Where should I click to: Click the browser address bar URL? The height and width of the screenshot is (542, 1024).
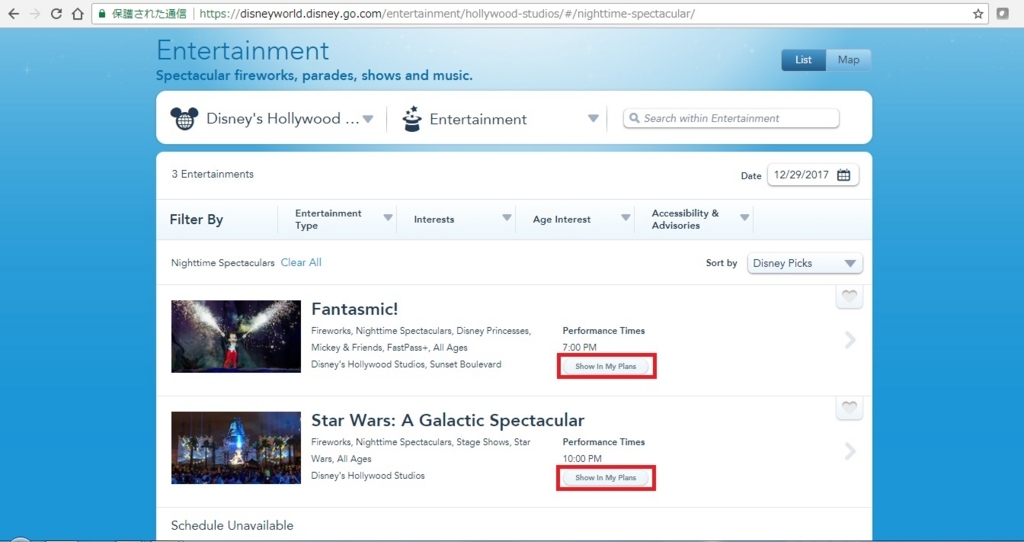point(447,14)
